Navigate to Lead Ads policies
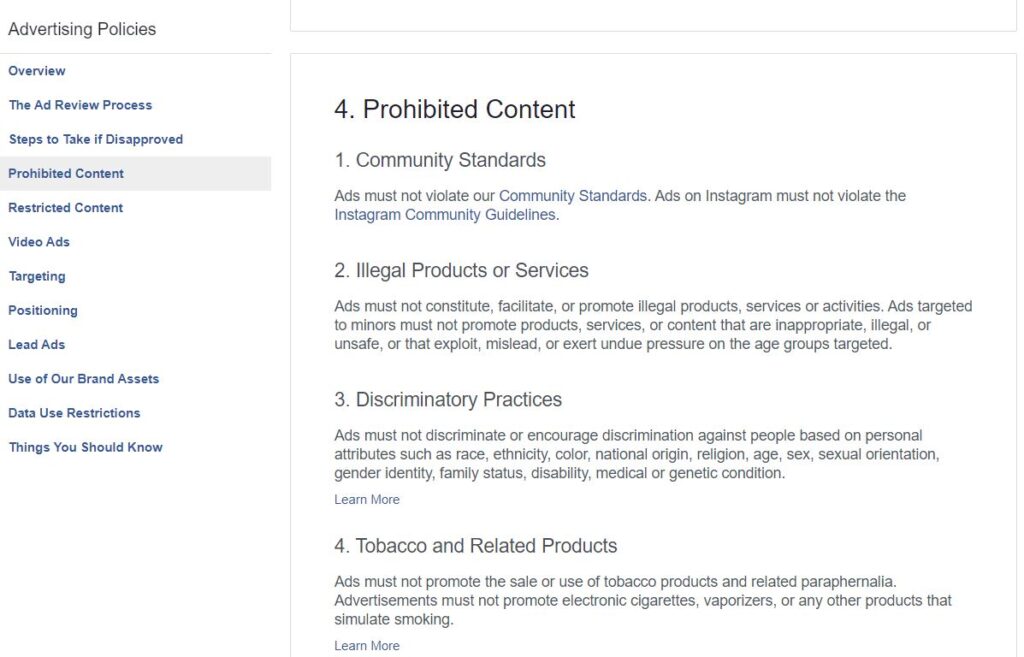The height and width of the screenshot is (657, 1024). coord(37,345)
